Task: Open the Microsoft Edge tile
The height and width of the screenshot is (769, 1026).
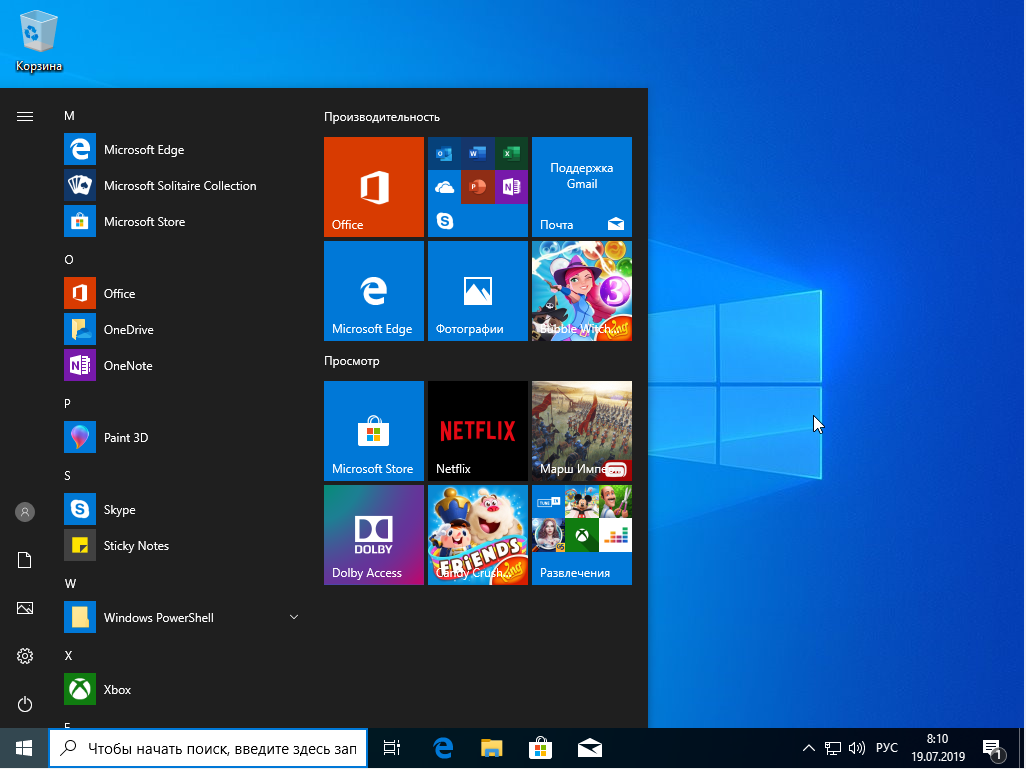Action: coord(374,291)
